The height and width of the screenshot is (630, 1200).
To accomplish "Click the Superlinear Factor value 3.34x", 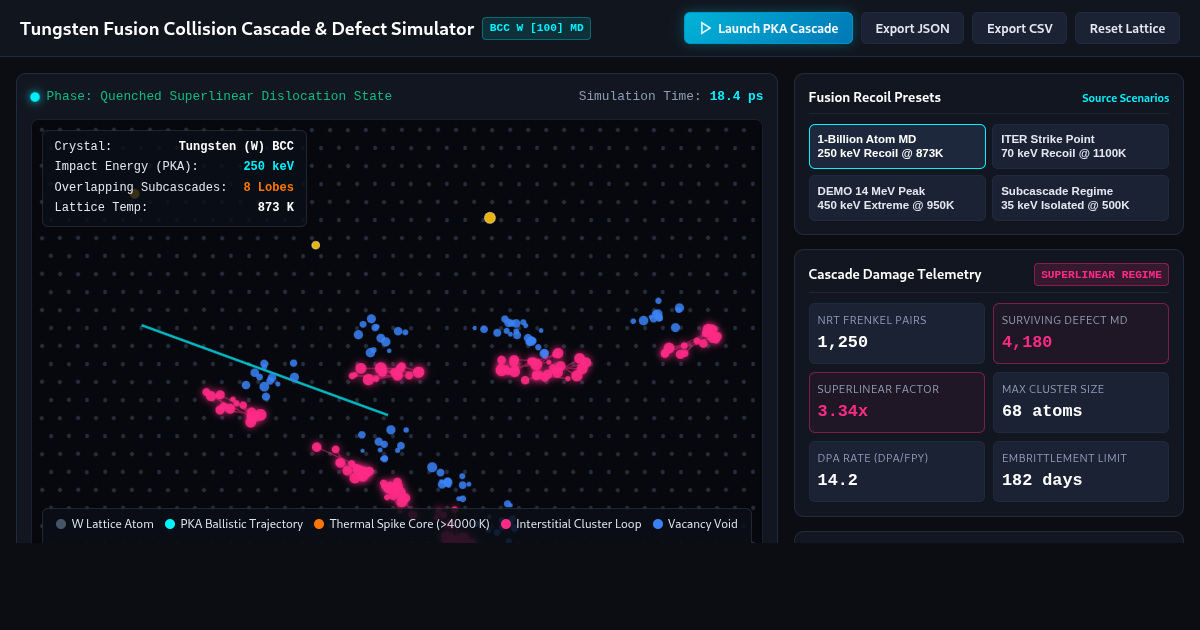I will point(842,411).
